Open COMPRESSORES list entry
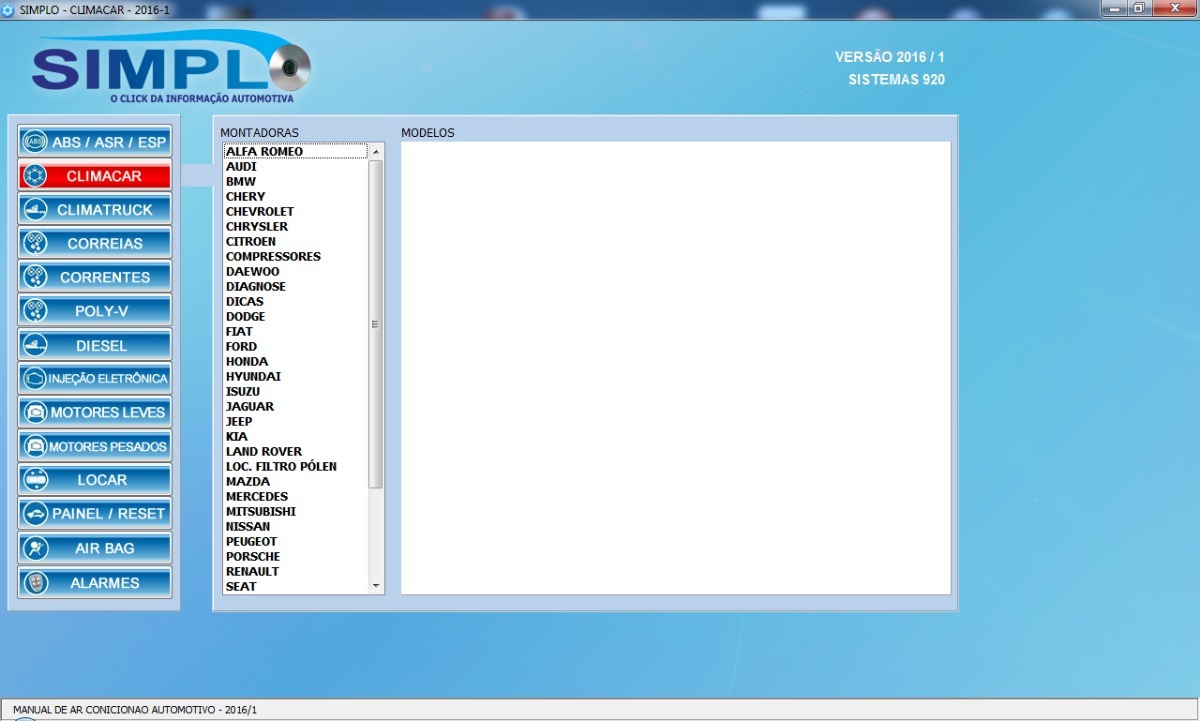Image resolution: width=1200 pixels, height=721 pixels. click(x=295, y=256)
